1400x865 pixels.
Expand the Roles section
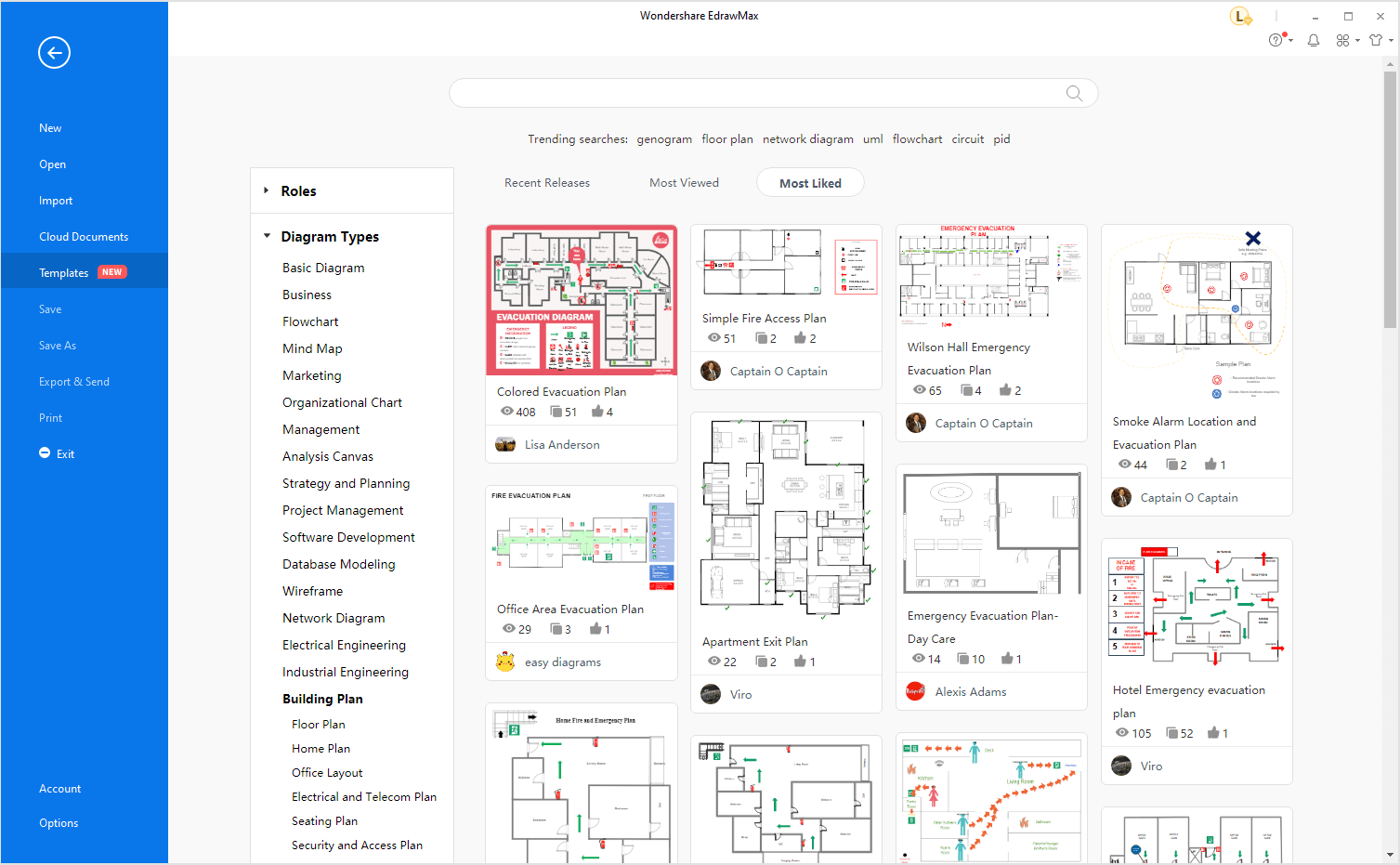point(266,190)
